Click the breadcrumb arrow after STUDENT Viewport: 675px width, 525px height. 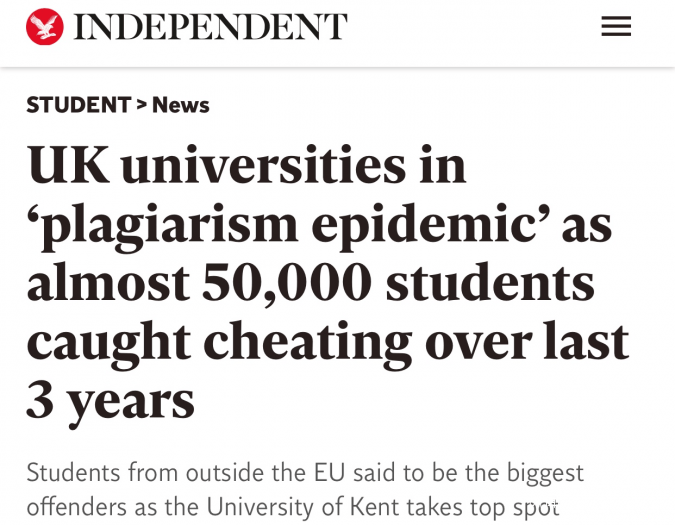141,105
